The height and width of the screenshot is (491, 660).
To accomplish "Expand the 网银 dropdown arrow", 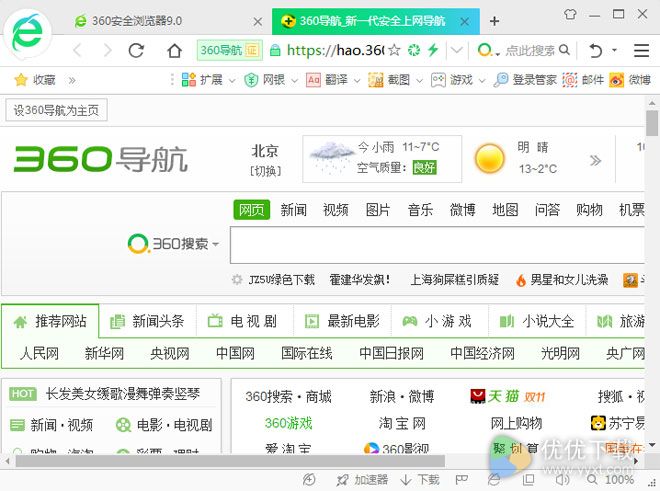I will click(x=294, y=80).
